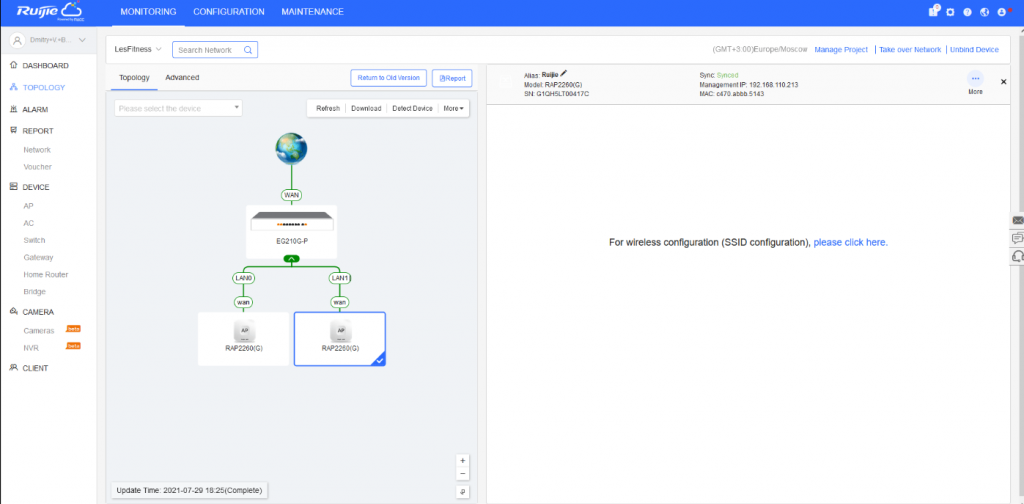Open the help question mark icon
This screenshot has height=504, width=1024.
(967, 12)
